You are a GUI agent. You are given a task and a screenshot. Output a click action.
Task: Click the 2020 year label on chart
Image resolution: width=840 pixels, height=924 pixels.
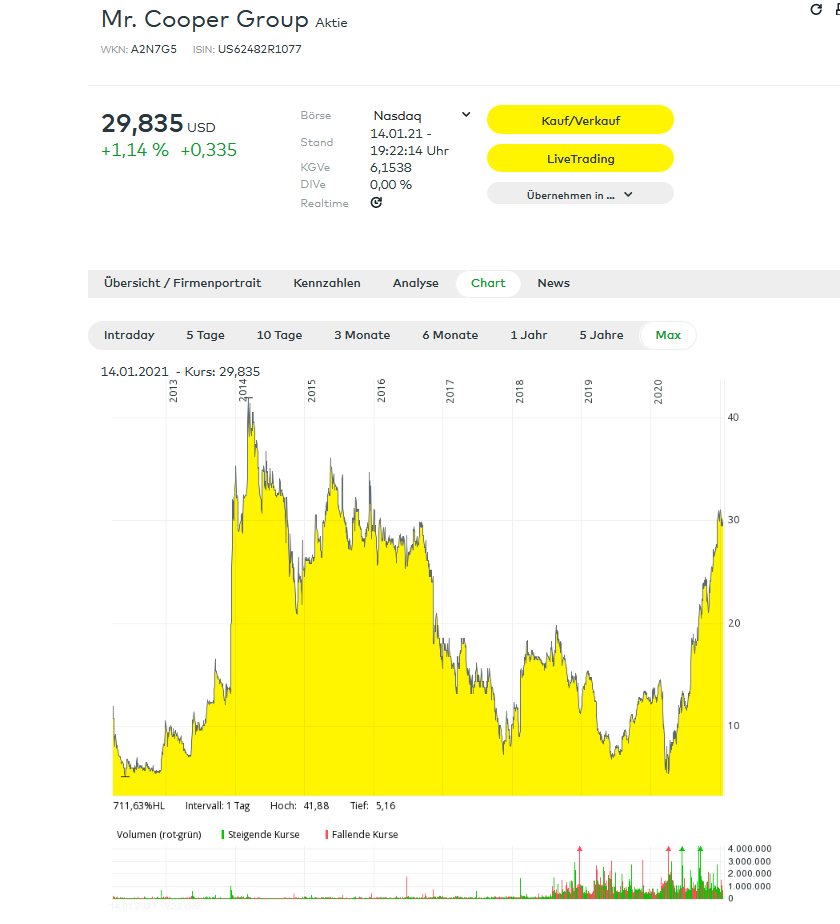[658, 391]
